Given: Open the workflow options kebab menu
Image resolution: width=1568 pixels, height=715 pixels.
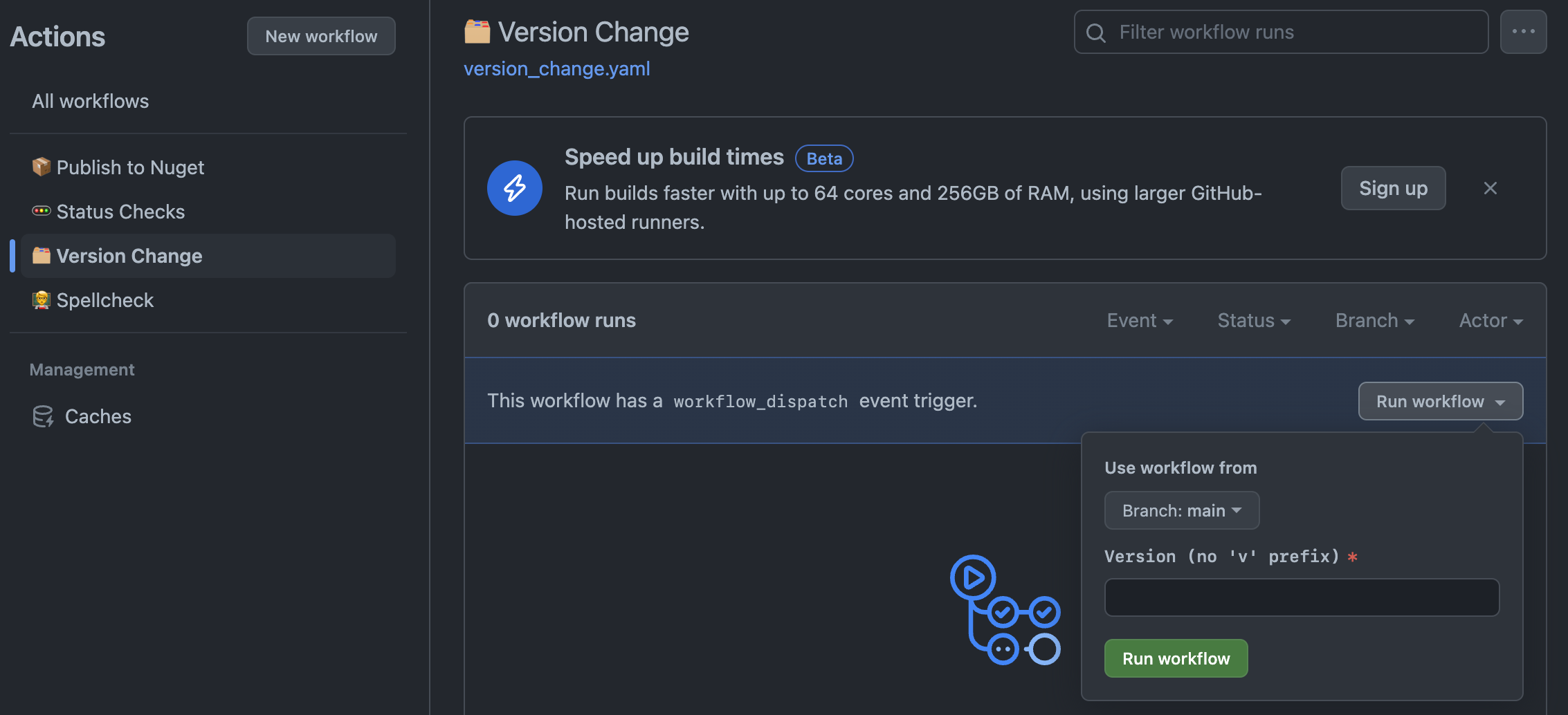Looking at the screenshot, I should pyautogui.click(x=1523, y=32).
